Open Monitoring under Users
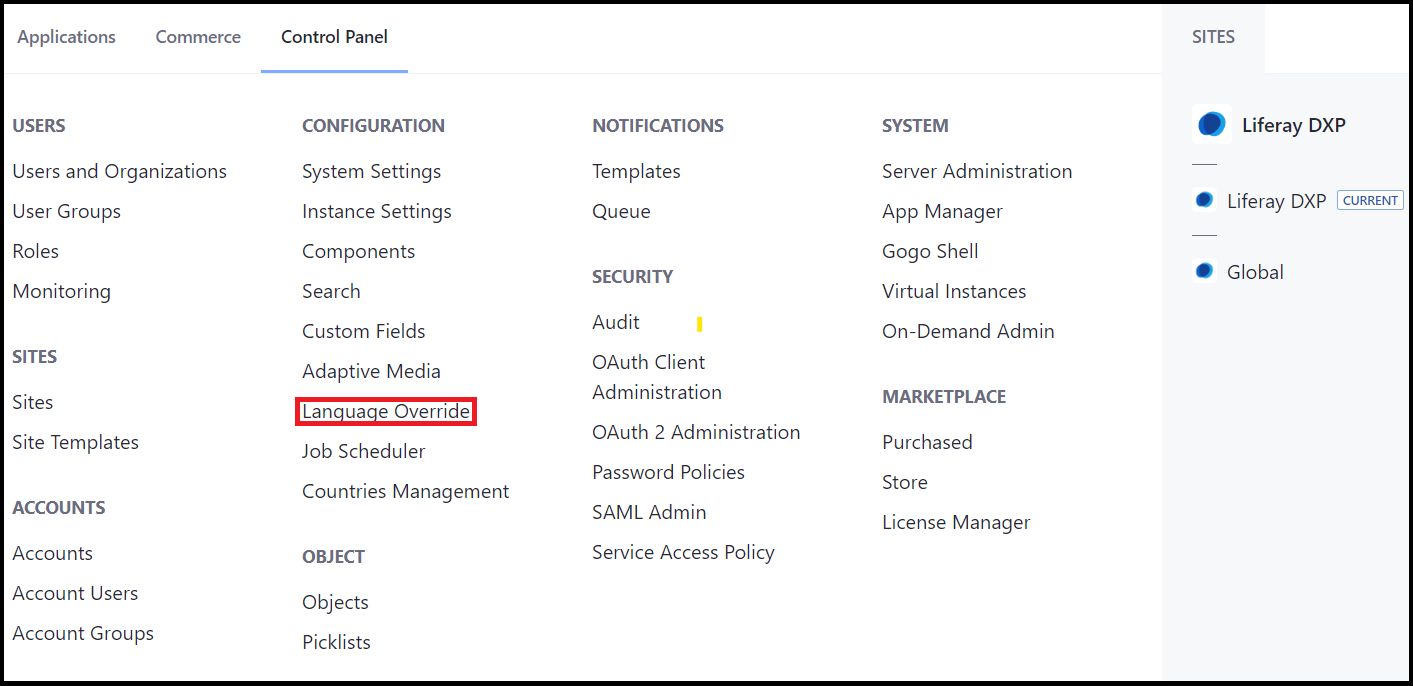 tap(61, 291)
